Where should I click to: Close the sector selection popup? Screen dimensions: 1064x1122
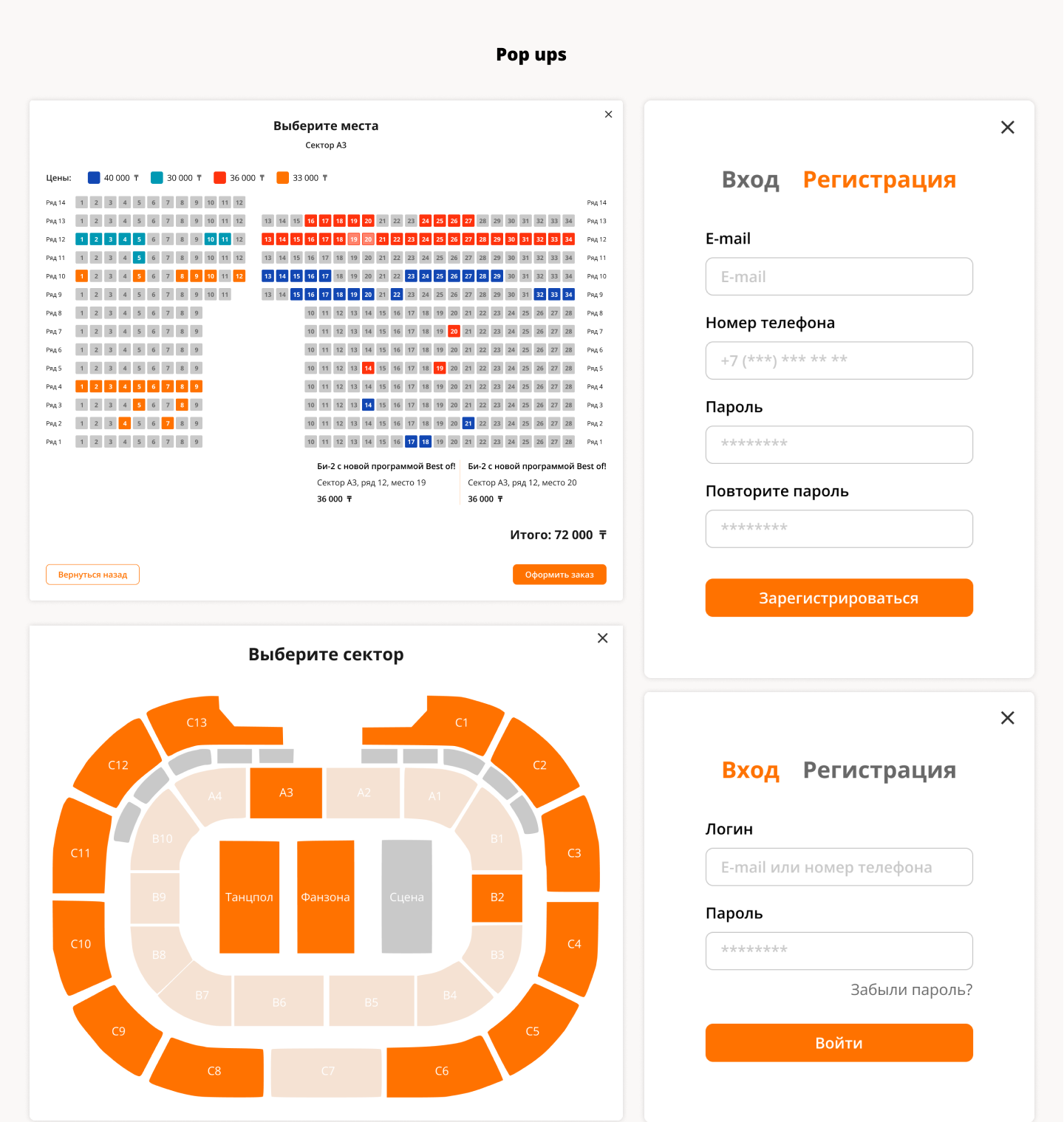(x=602, y=638)
